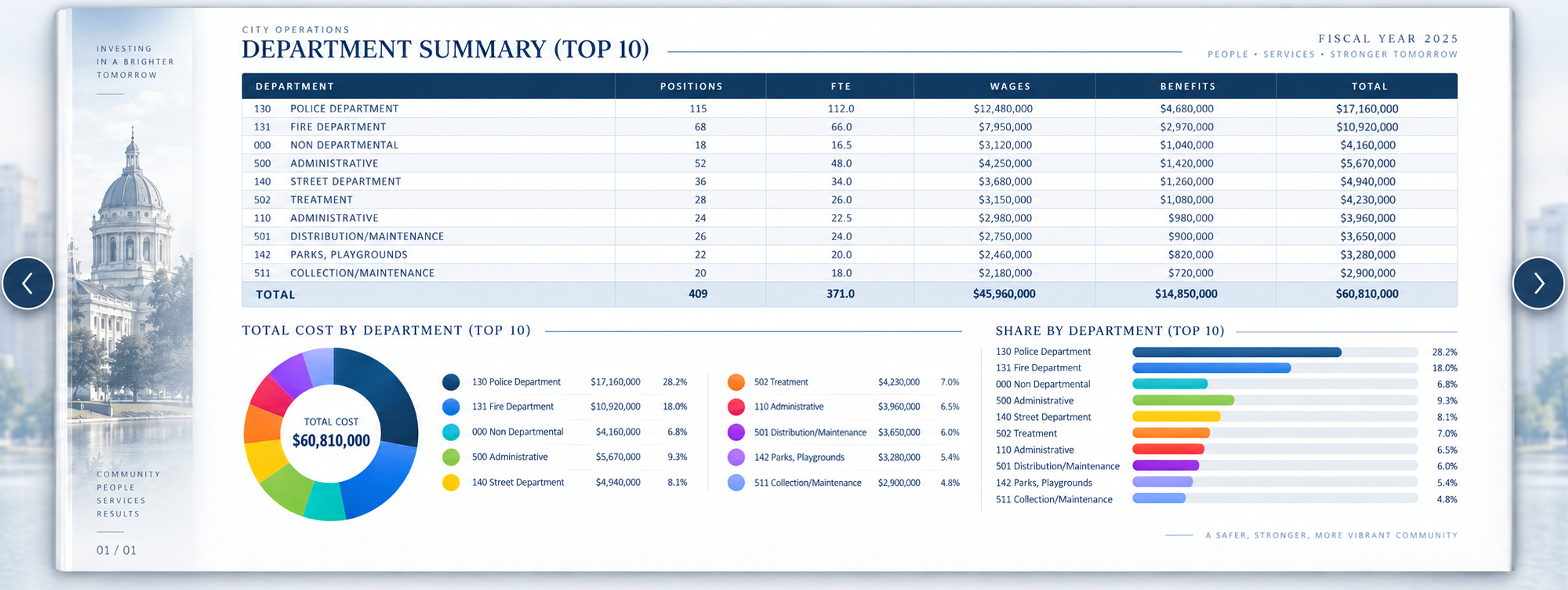This screenshot has width=1568, height=590.
Task: Click STREET DEPARTMENT in the table
Action: [345, 181]
